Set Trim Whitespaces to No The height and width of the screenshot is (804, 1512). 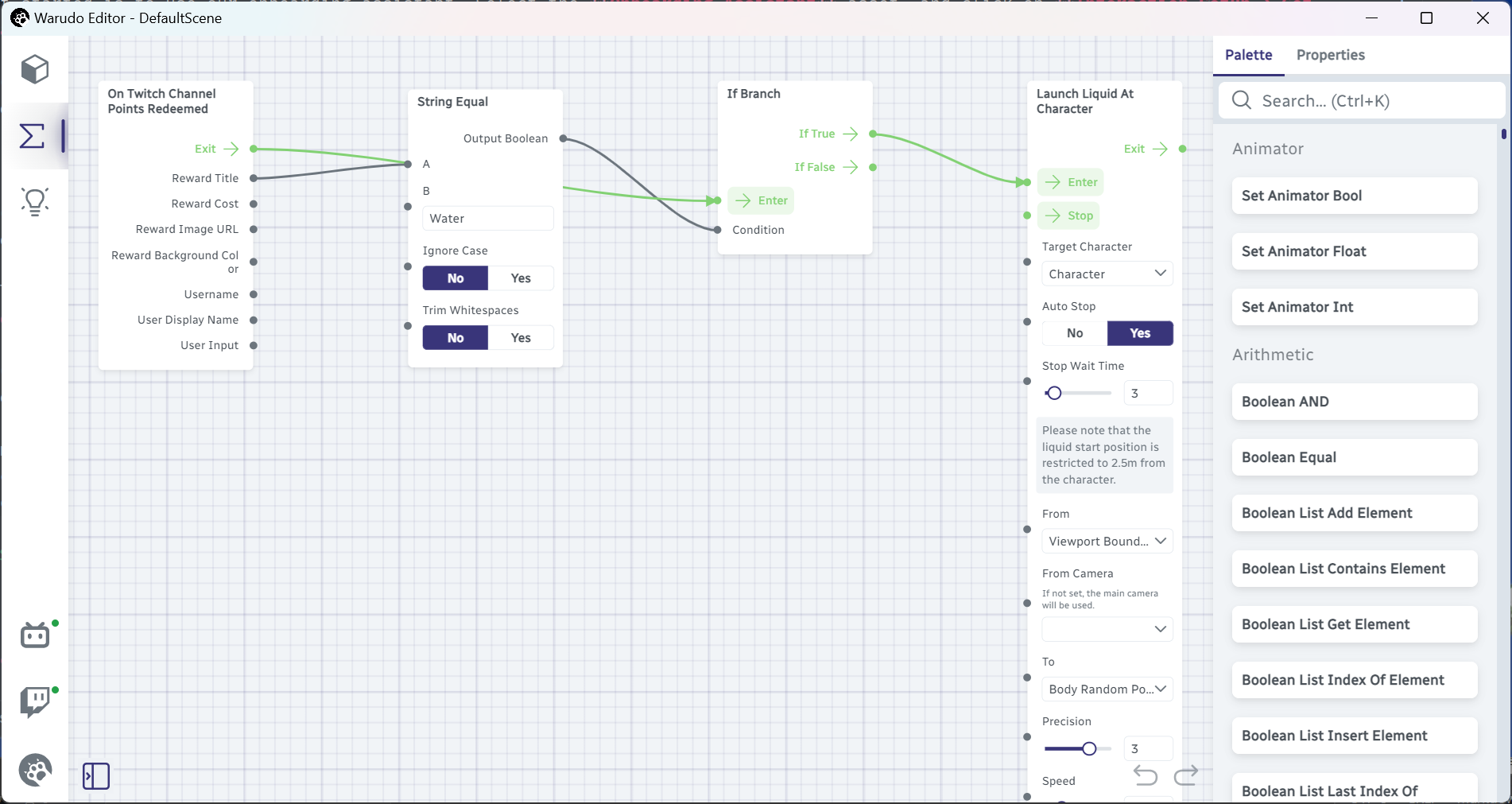456,338
